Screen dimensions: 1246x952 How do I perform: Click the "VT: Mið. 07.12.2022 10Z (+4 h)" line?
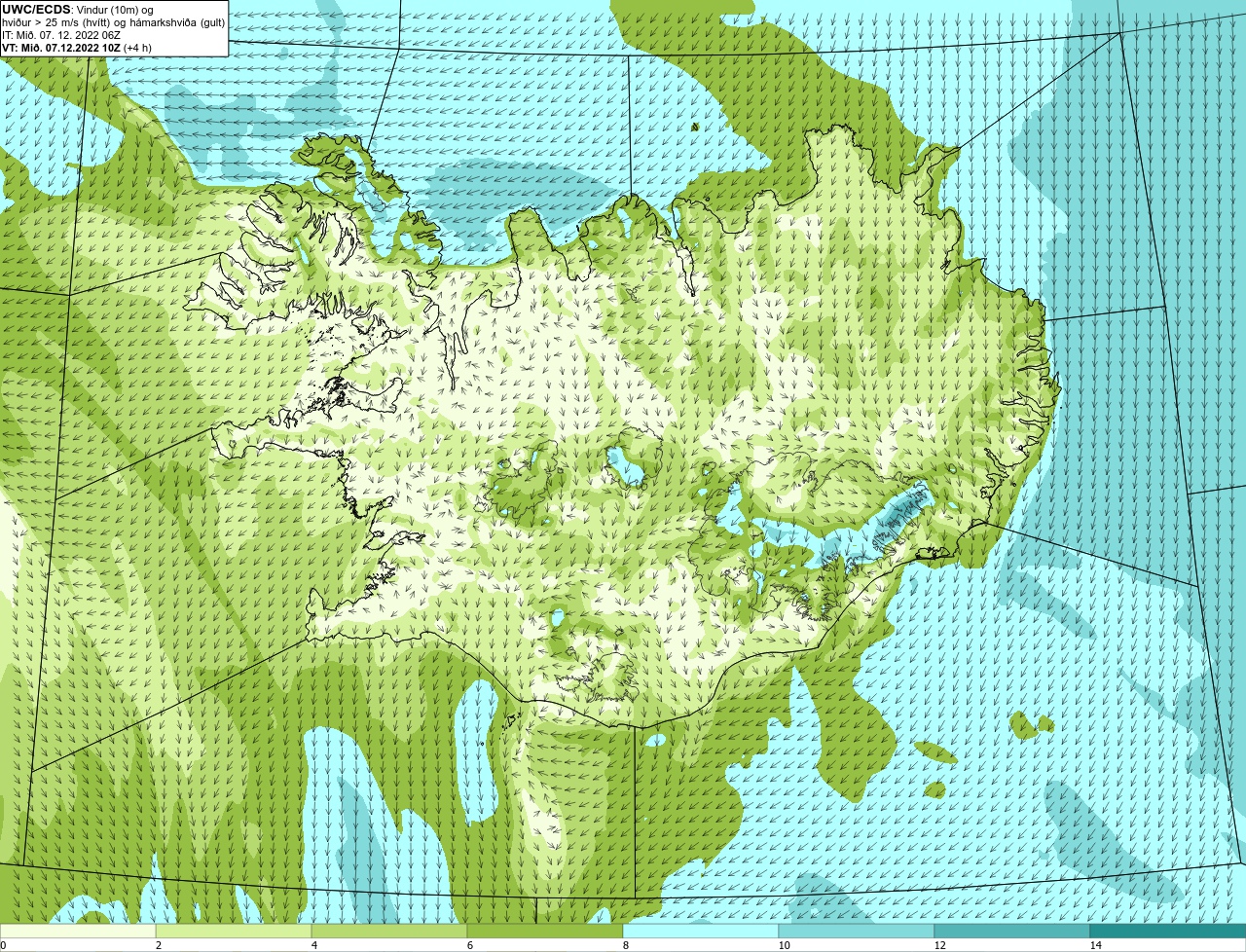(x=75, y=47)
